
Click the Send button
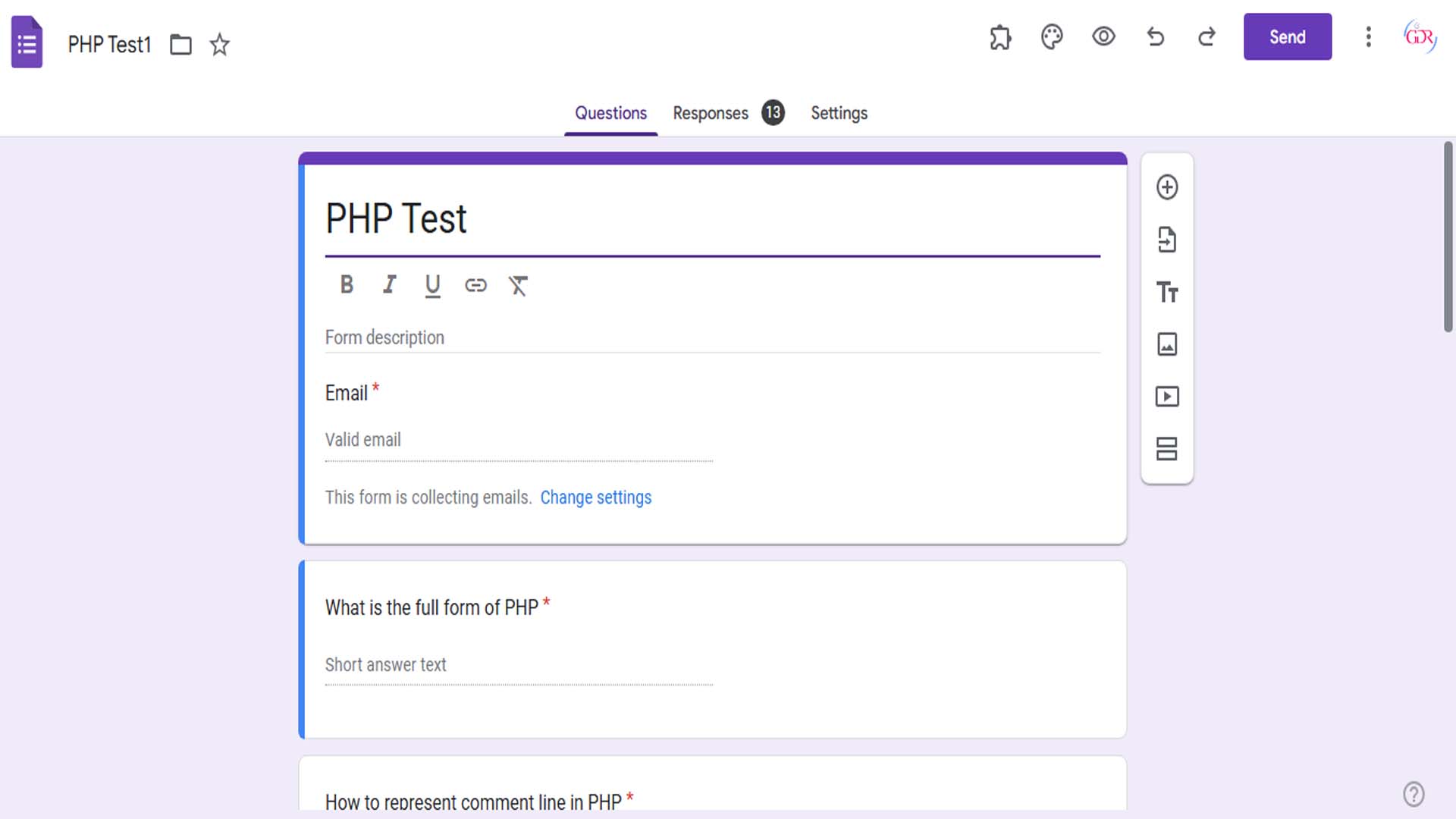pyautogui.click(x=1287, y=37)
